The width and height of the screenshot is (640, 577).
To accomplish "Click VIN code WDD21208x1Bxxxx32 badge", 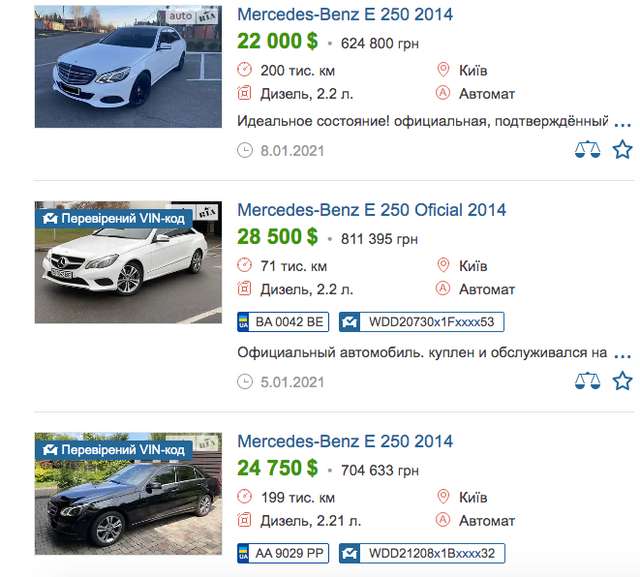I will pos(421,553).
